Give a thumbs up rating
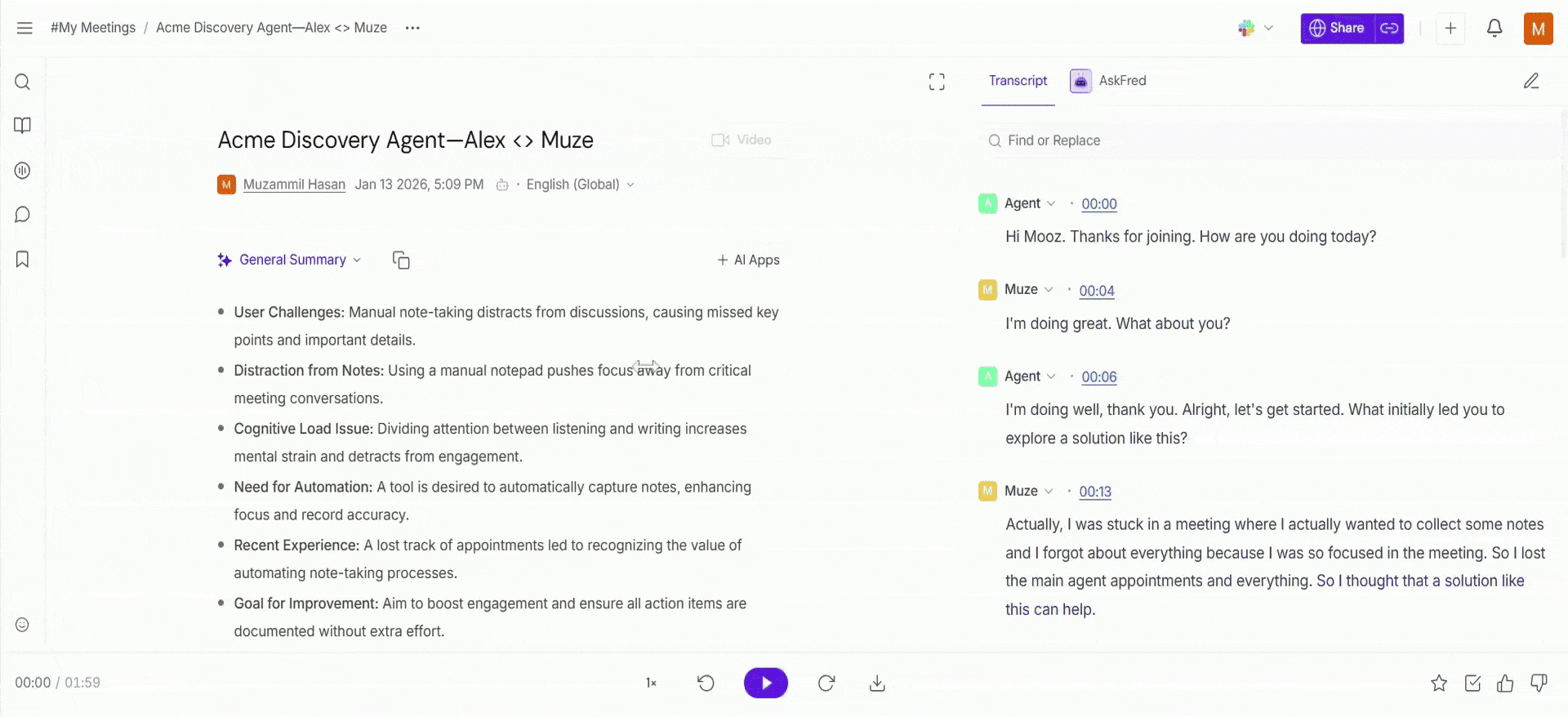Viewport: 1568px width, 717px height. (x=1505, y=684)
